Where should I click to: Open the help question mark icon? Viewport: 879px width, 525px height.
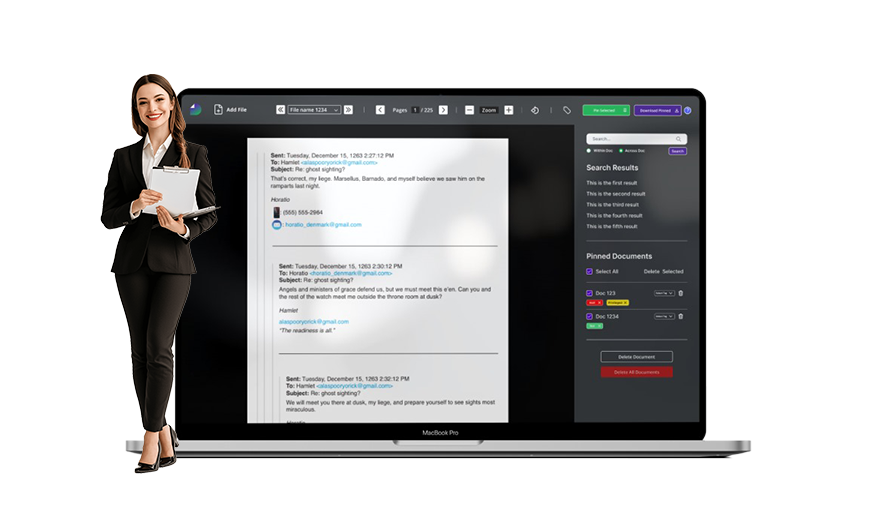[688, 110]
